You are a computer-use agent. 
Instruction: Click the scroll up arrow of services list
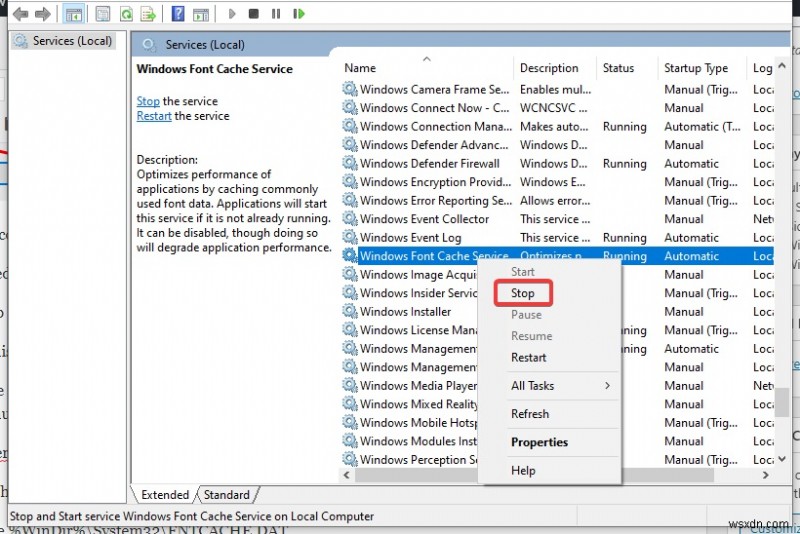pos(782,66)
